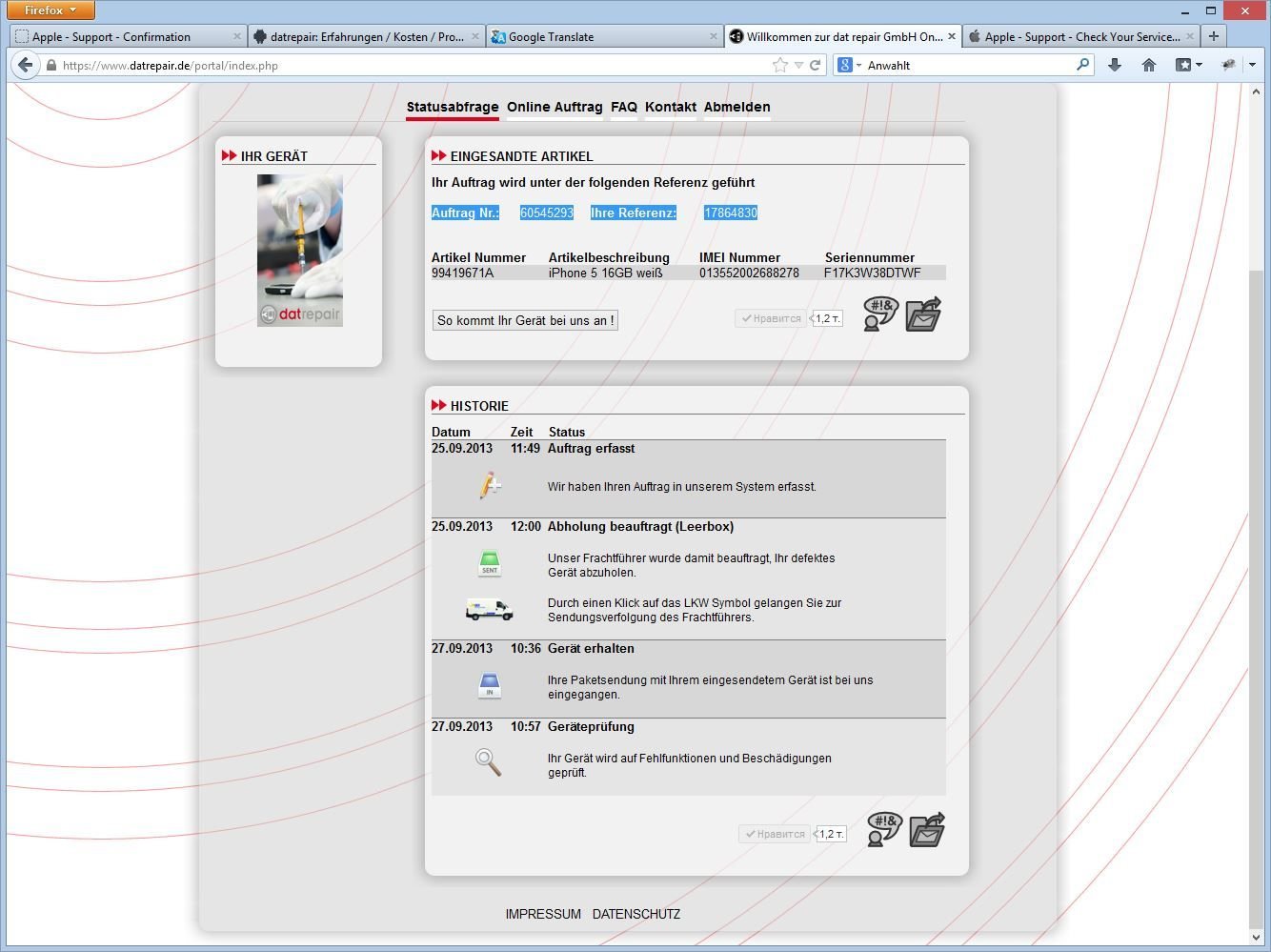1271x952 pixels.
Task: Go to the Firefox home page icon
Action: pyautogui.click(x=1149, y=65)
